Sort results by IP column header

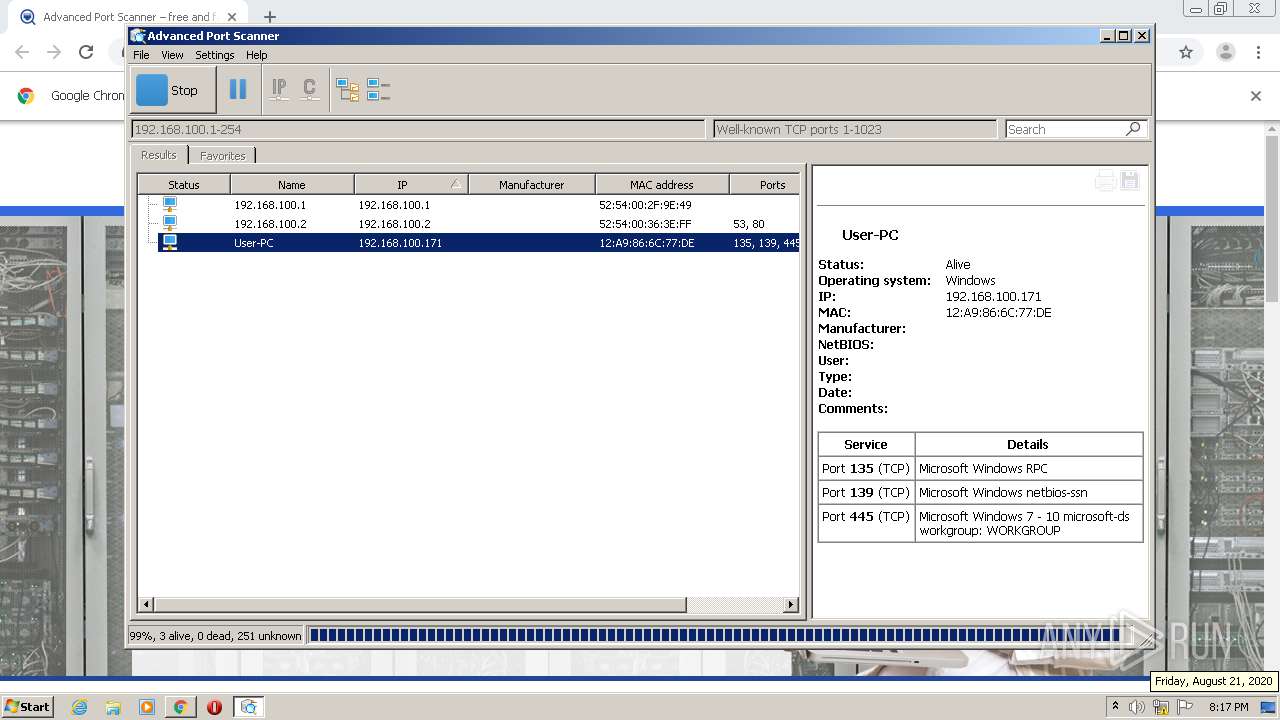[411, 184]
